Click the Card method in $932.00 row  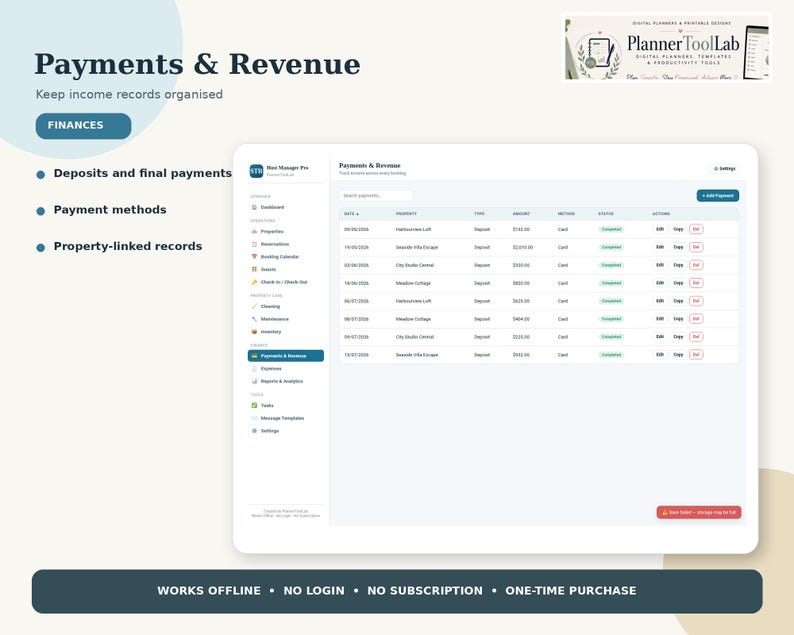pyautogui.click(x=563, y=355)
